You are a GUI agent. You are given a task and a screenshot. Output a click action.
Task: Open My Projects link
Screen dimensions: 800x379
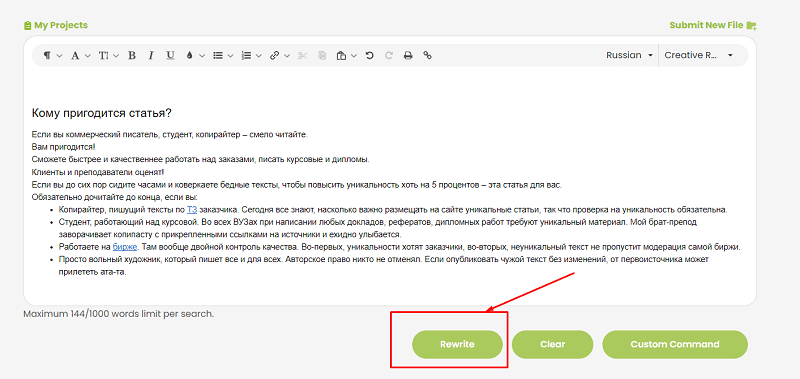coord(61,25)
